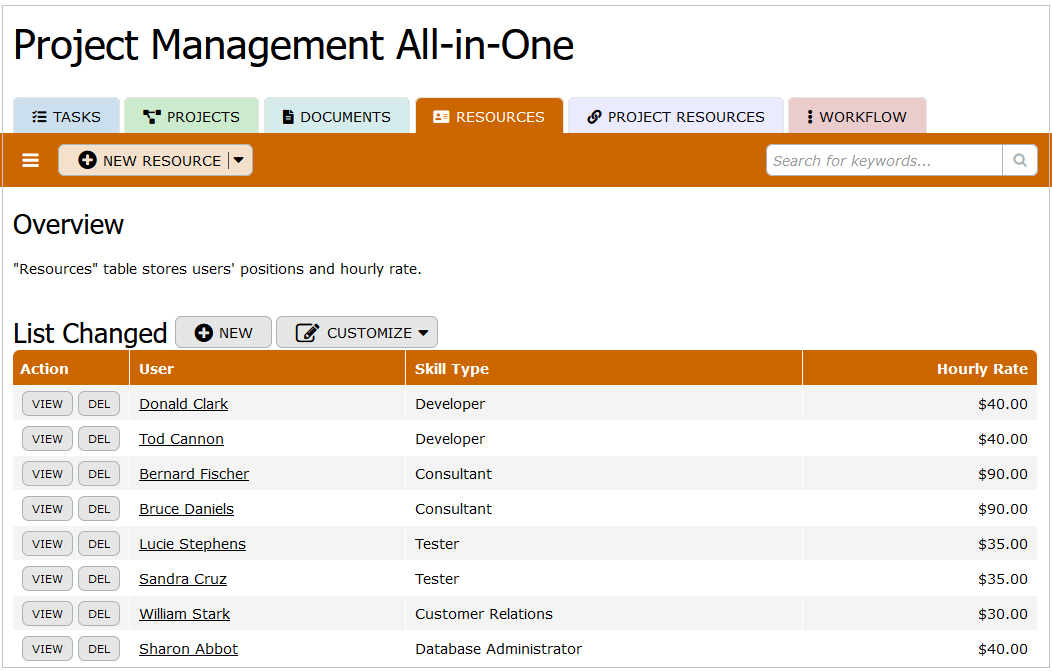The height and width of the screenshot is (671, 1052).
Task: Click the magnifying glass search icon
Action: (x=1019, y=160)
